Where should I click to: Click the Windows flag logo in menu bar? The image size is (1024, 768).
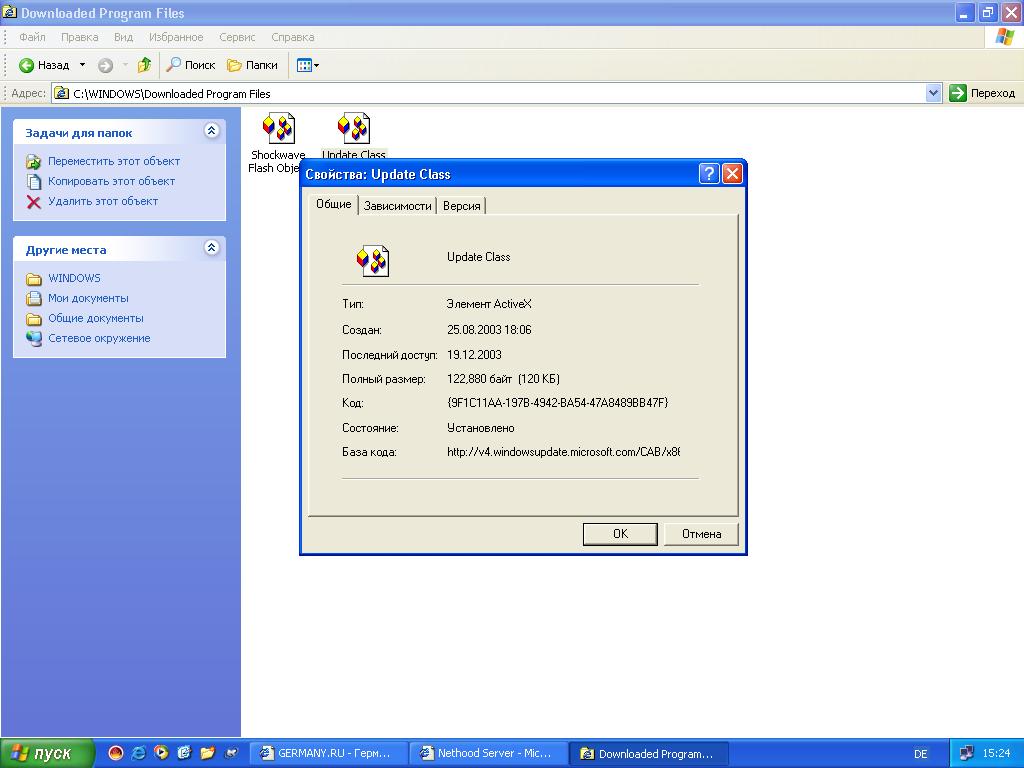tap(1004, 37)
